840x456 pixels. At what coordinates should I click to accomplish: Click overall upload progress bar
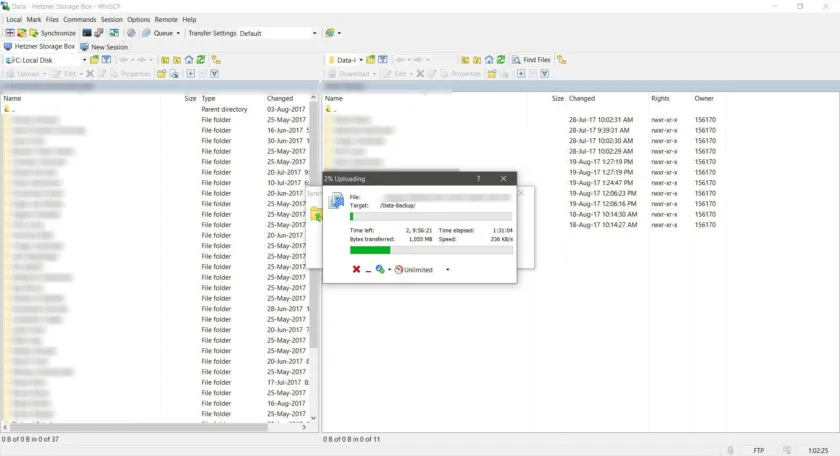[431, 250]
